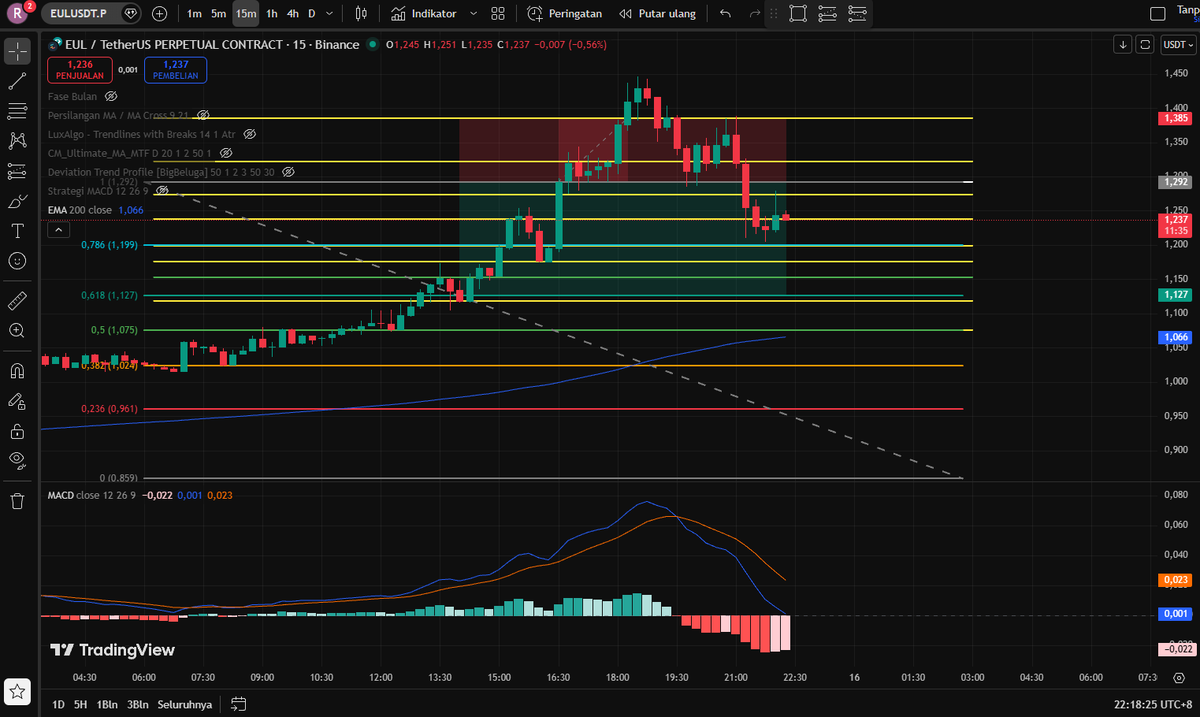1200x717 pixels.
Task: Open the forecasting and position tools
Action: coord(17,171)
